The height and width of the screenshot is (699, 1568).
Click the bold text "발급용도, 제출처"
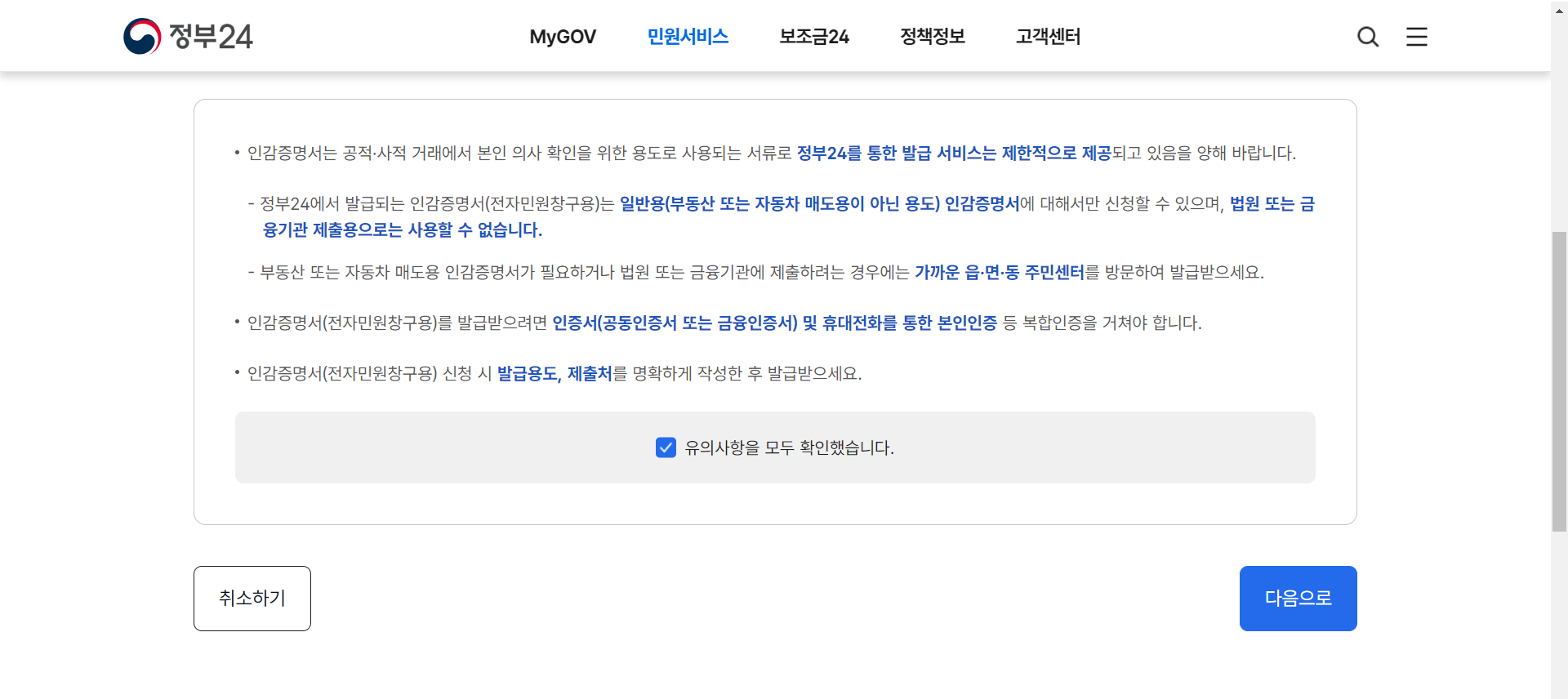(x=555, y=373)
